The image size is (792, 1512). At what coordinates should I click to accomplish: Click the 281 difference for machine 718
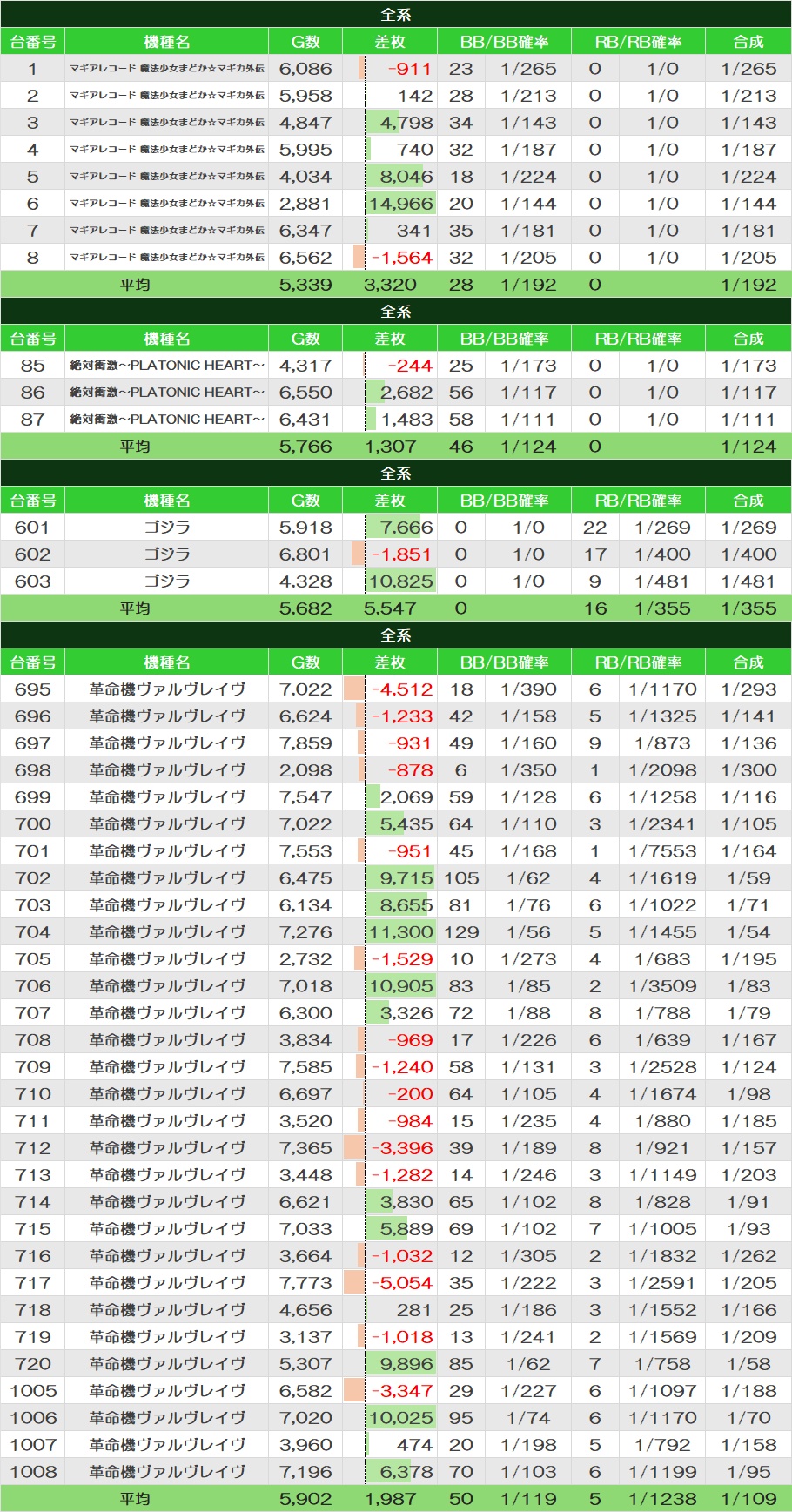click(x=414, y=1310)
